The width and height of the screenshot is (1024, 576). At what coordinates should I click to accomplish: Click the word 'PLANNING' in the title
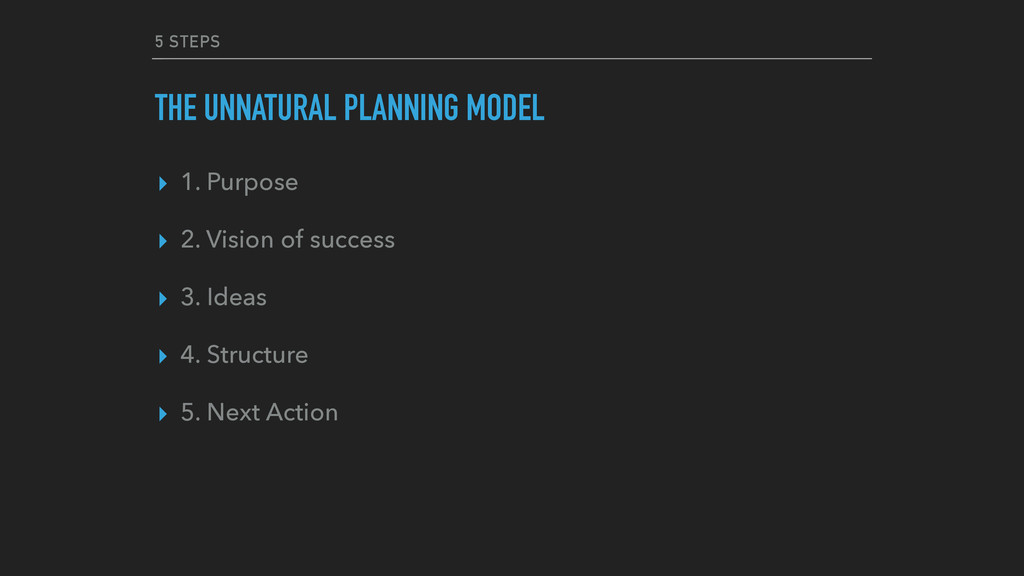coord(401,108)
